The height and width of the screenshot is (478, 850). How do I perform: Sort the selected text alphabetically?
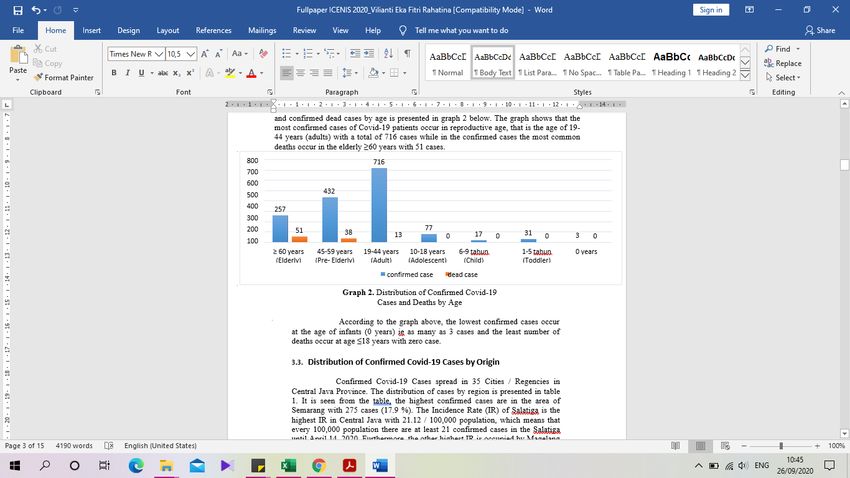pos(388,53)
